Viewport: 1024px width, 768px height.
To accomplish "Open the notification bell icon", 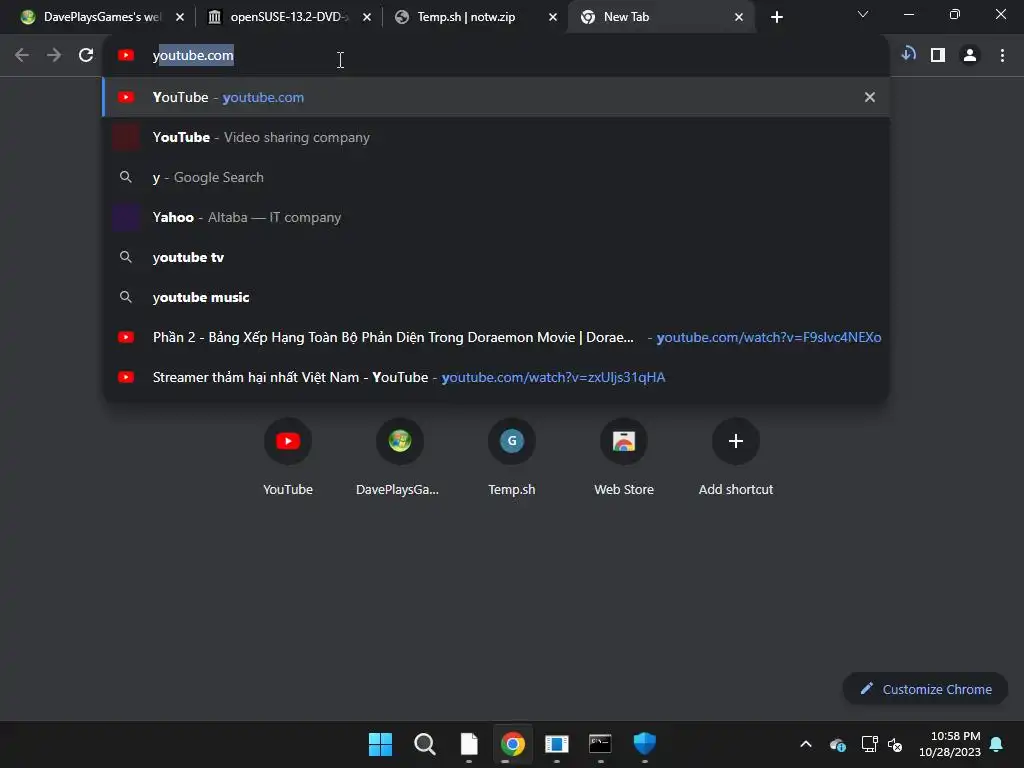I will (x=997, y=744).
